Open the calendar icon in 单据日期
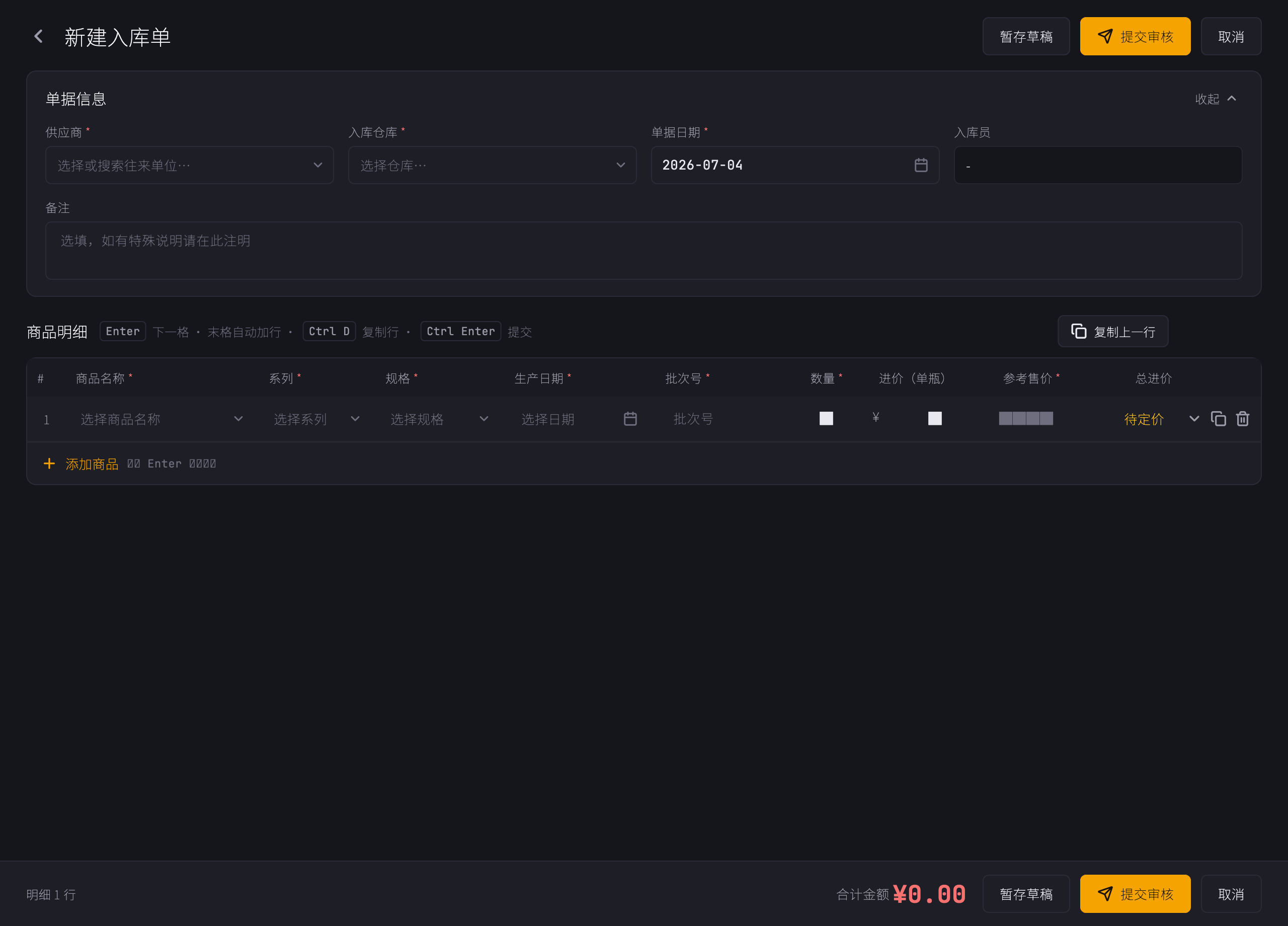 tap(921, 165)
